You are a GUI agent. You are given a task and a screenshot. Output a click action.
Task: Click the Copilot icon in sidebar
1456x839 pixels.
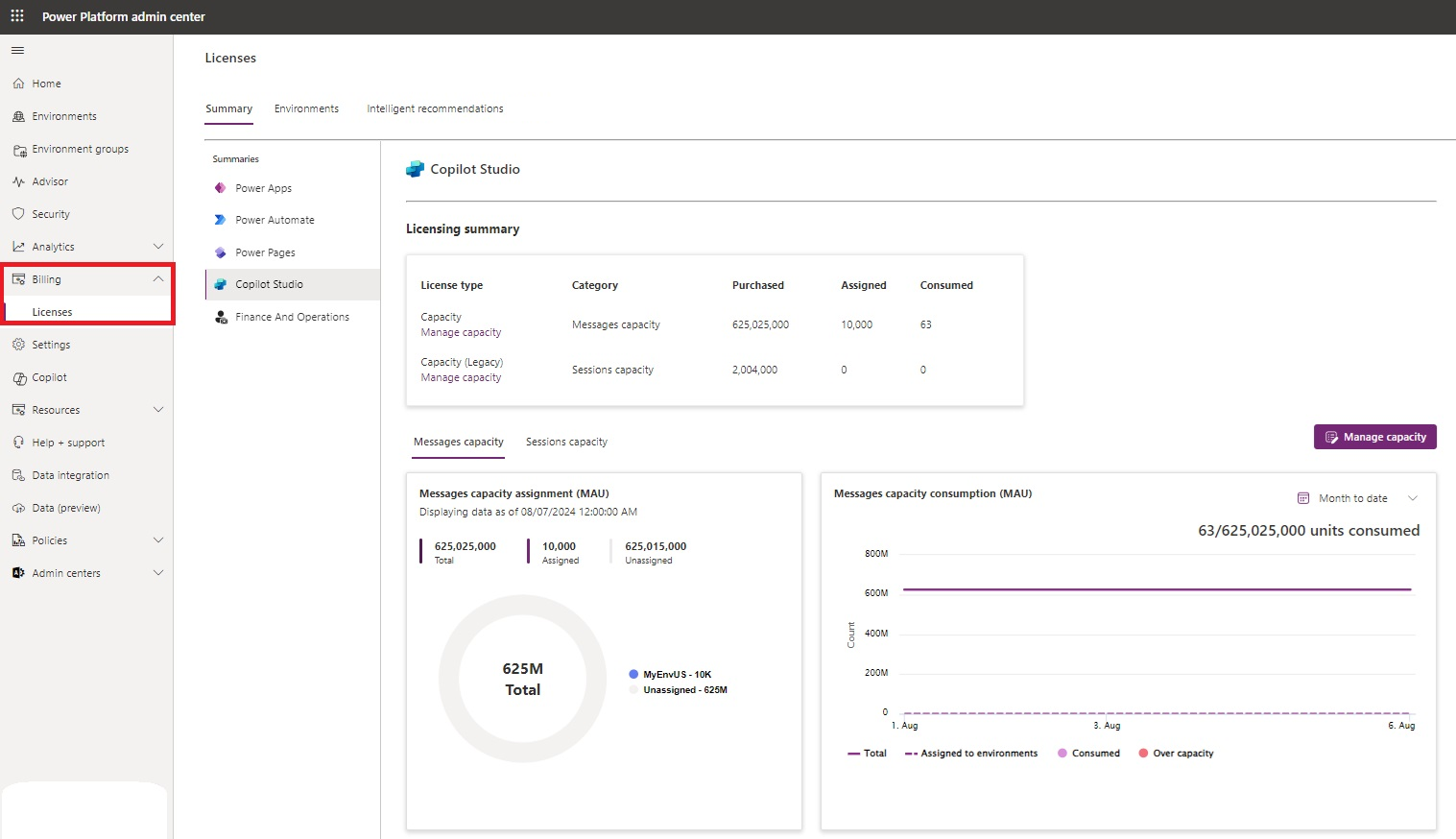pyautogui.click(x=19, y=378)
